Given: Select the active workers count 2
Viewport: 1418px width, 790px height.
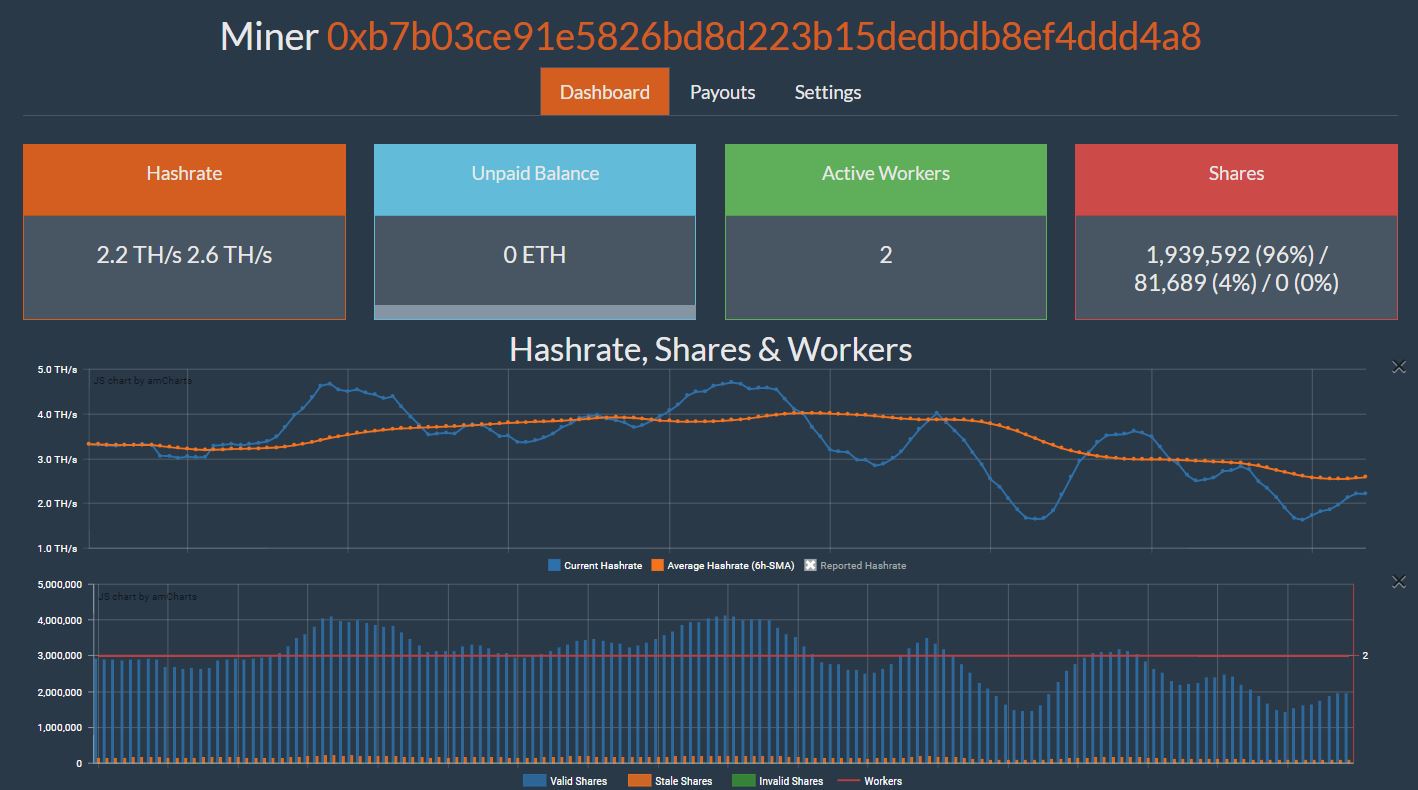Looking at the screenshot, I should point(886,255).
